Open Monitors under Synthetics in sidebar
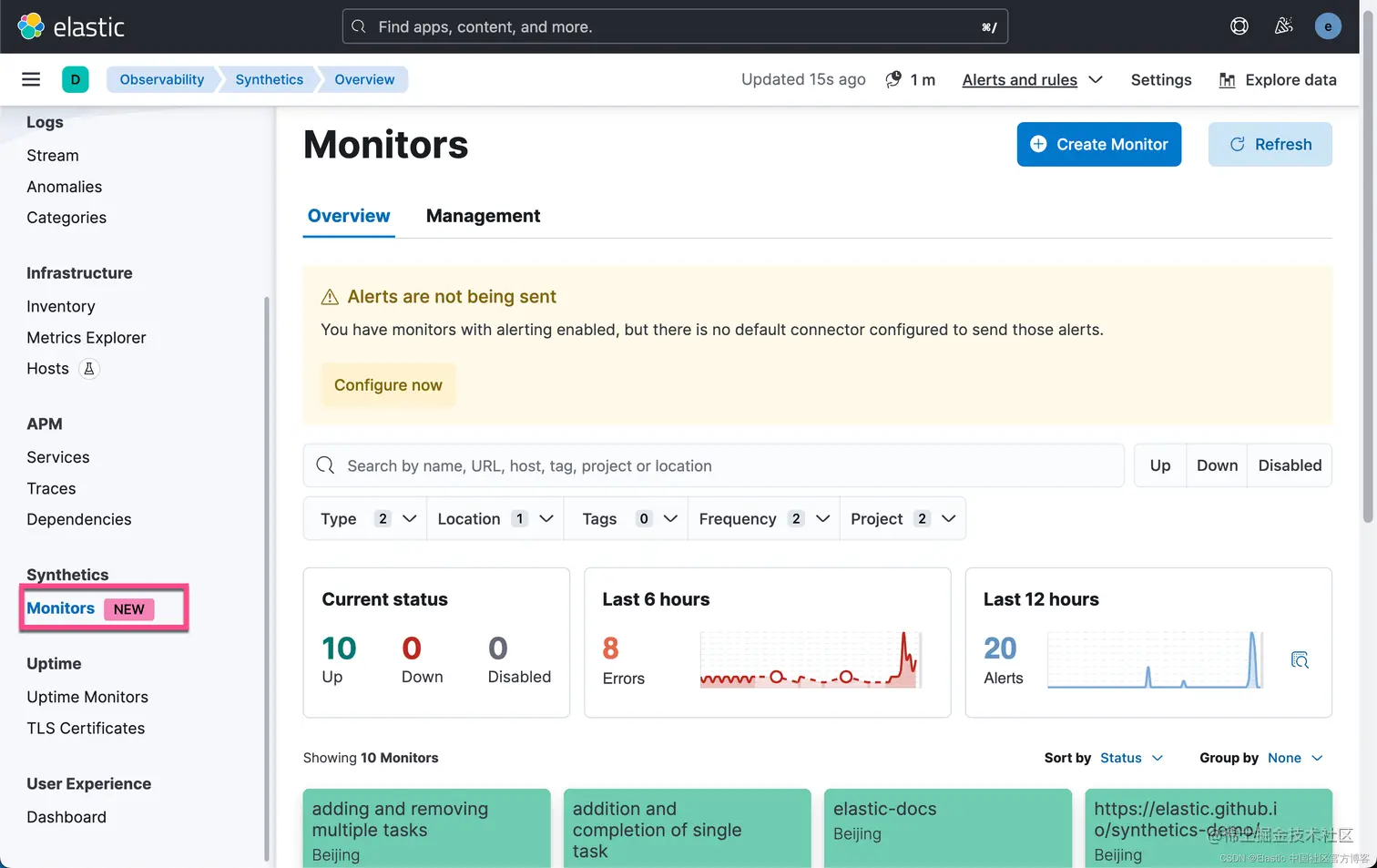 60,608
